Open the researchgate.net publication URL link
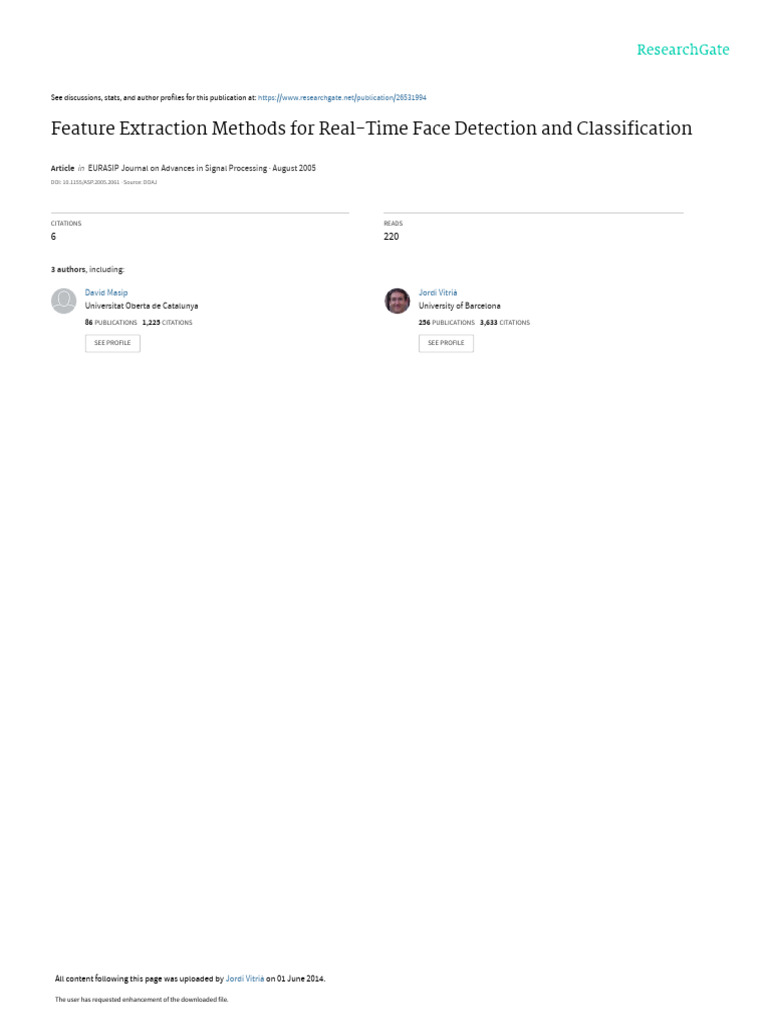 click(x=342, y=98)
